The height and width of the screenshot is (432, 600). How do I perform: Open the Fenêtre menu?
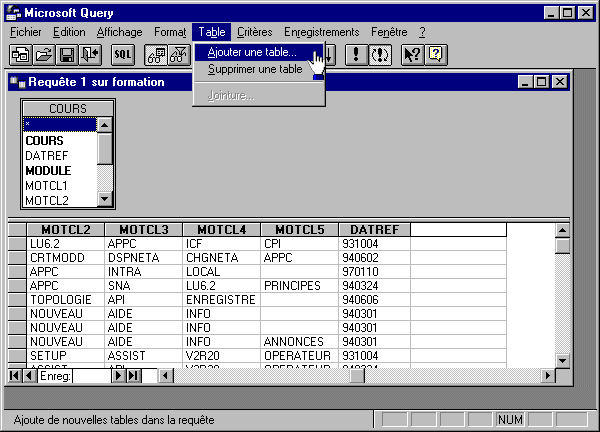point(389,32)
